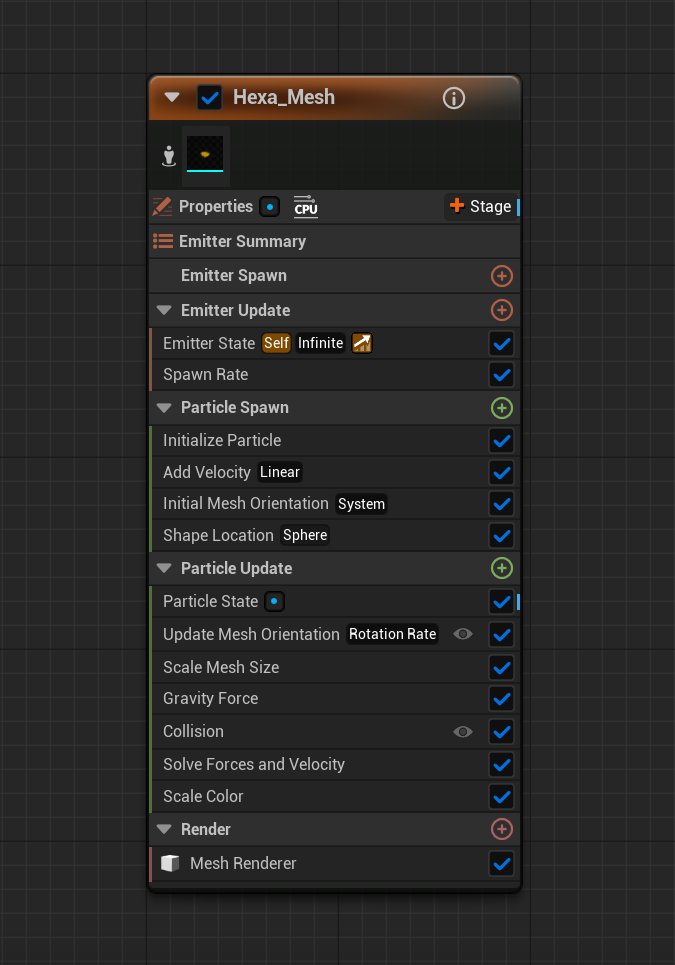The image size is (675, 965).
Task: Collapse the Emitter Update section
Action: [x=164, y=310]
